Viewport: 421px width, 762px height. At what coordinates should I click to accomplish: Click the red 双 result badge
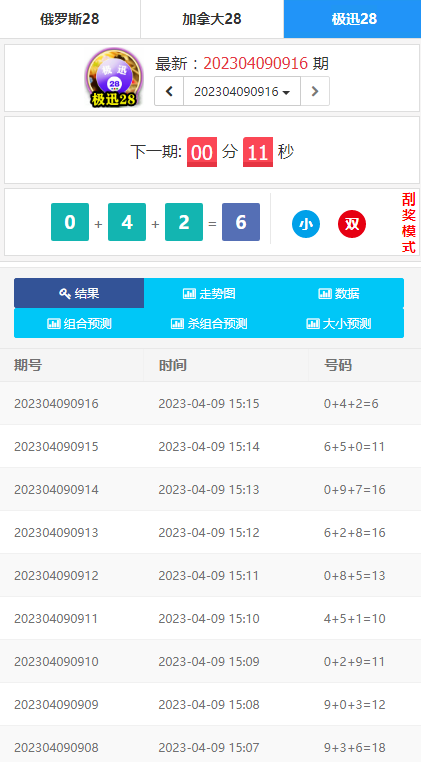tap(352, 224)
